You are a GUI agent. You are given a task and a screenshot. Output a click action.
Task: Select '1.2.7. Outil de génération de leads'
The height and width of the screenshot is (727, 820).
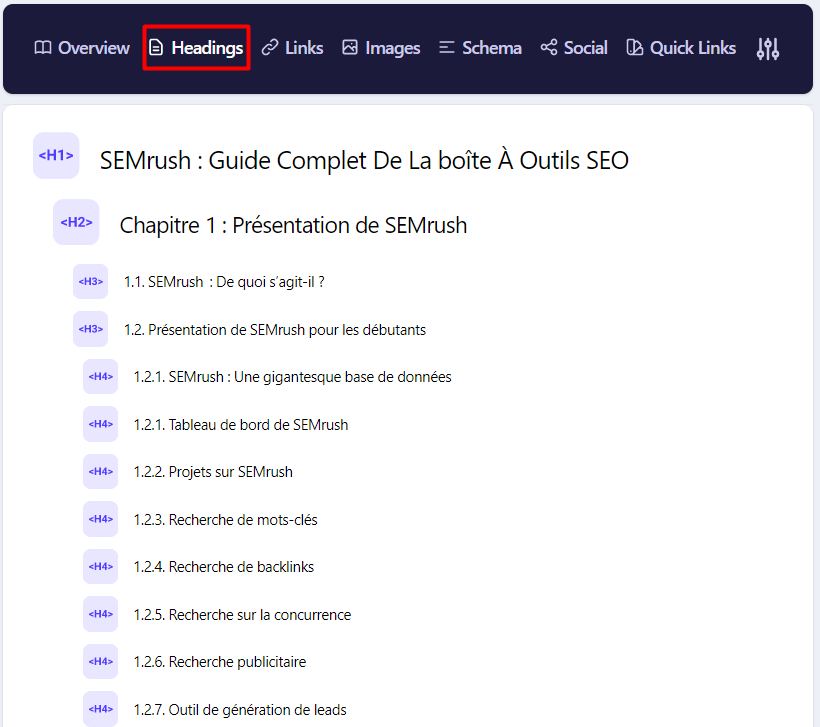pyautogui.click(x=240, y=710)
